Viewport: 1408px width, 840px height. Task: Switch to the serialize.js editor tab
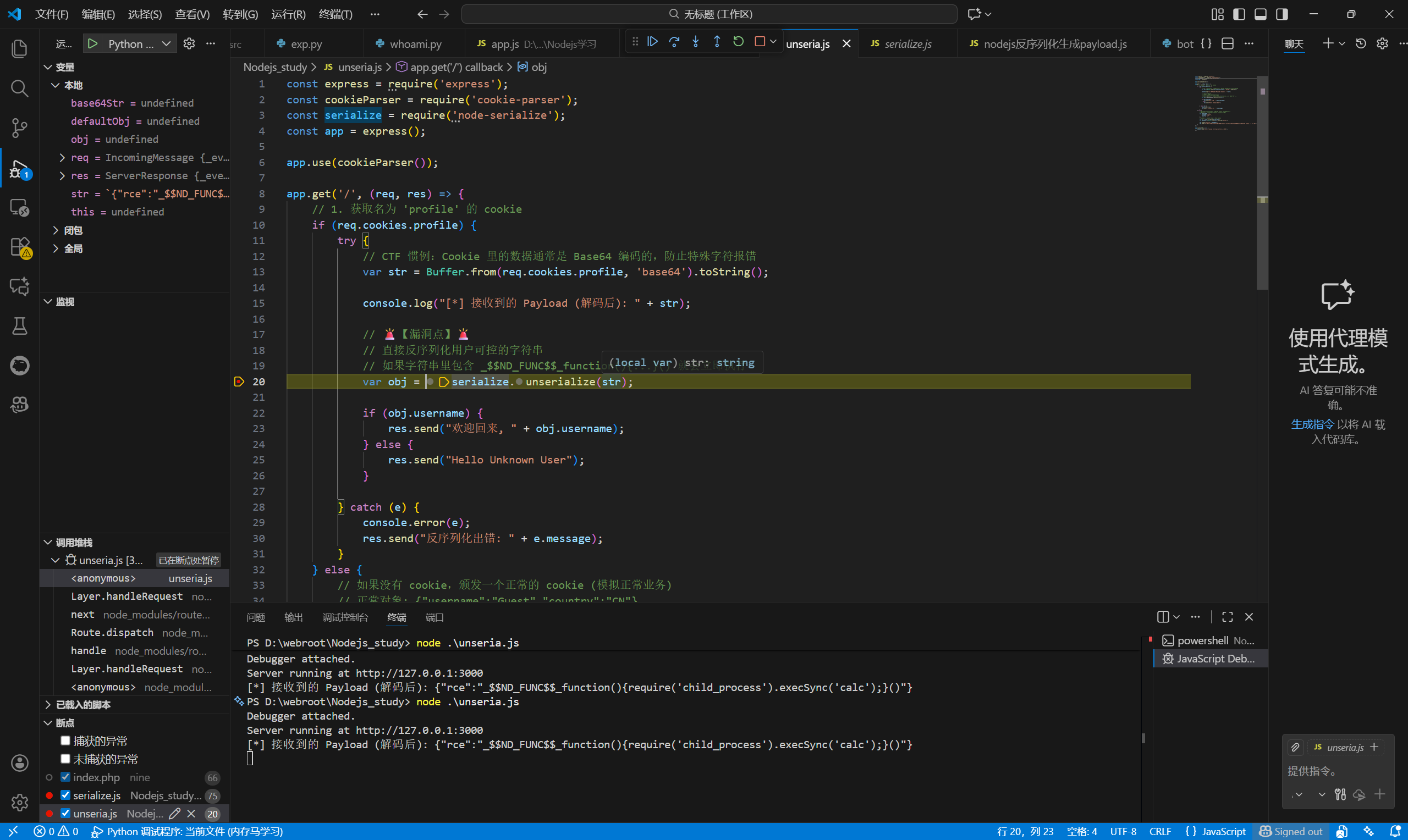[x=907, y=43]
